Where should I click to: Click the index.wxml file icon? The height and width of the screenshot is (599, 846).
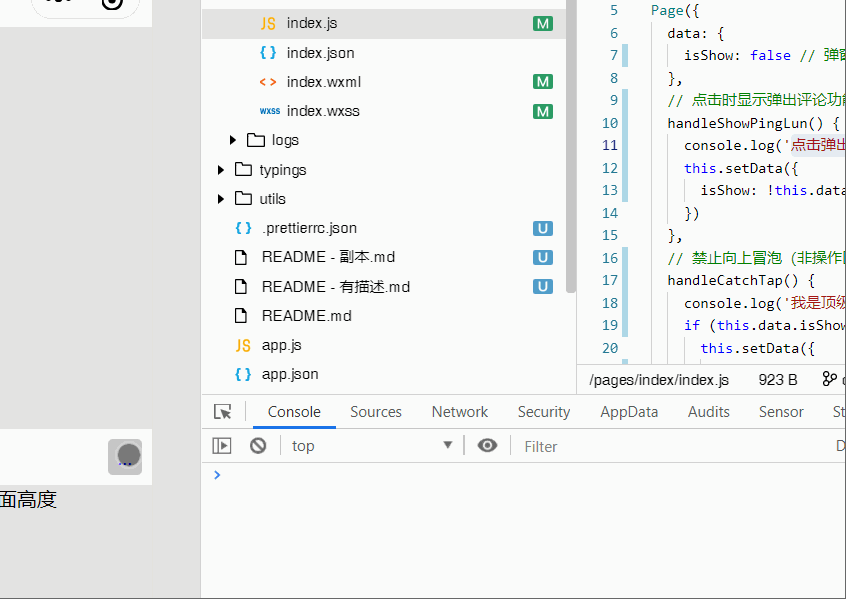(x=268, y=82)
